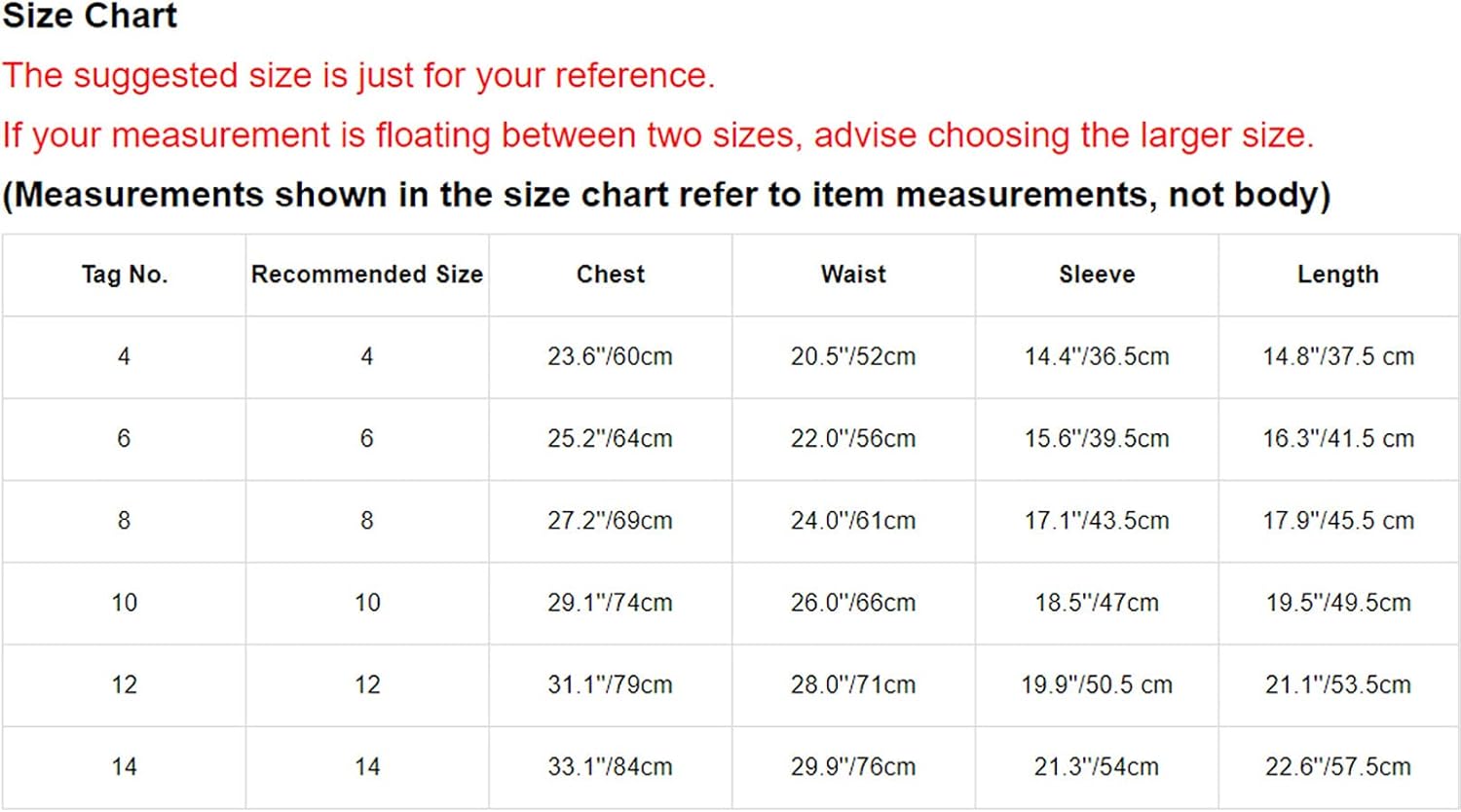Select length value 19.5"/49.5cm
This screenshot has width=1461, height=812.
coord(1338,603)
